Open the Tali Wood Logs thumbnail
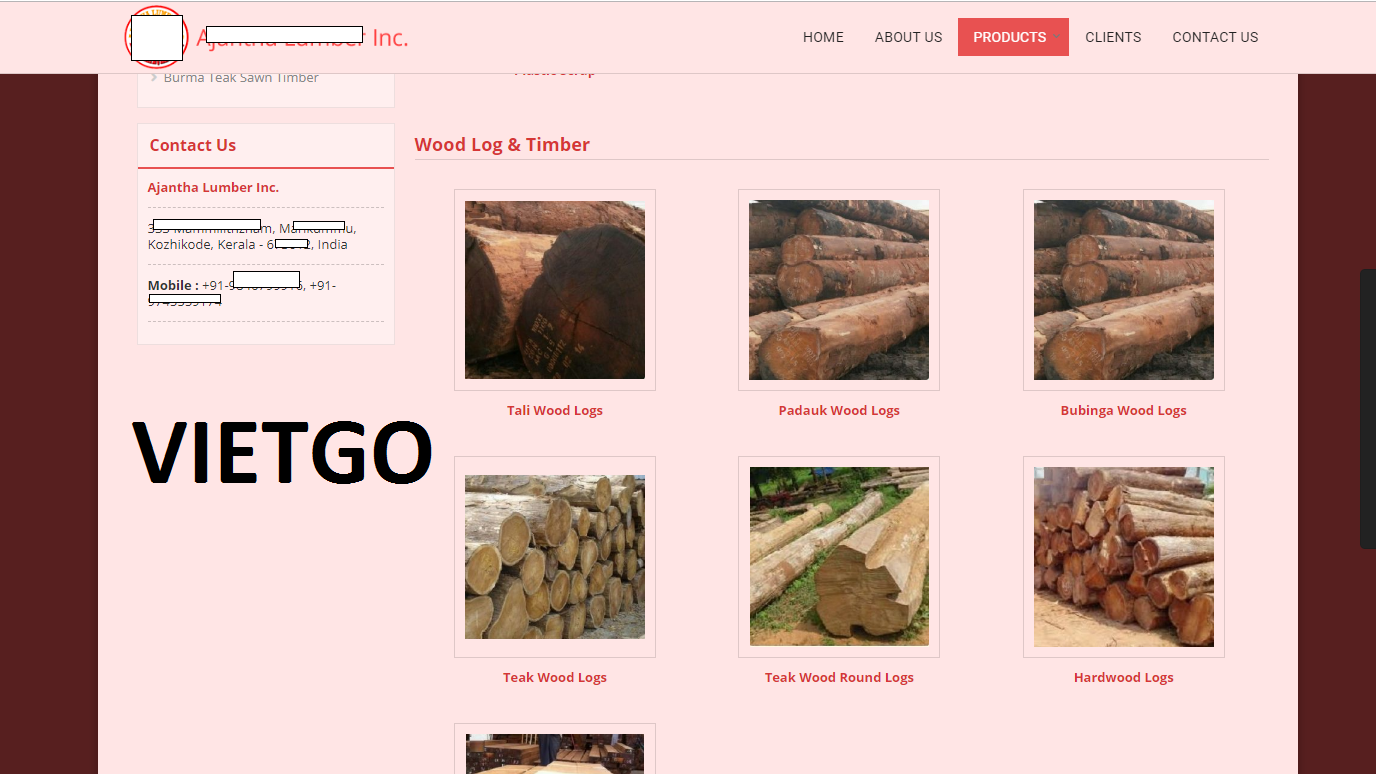 tap(554, 289)
